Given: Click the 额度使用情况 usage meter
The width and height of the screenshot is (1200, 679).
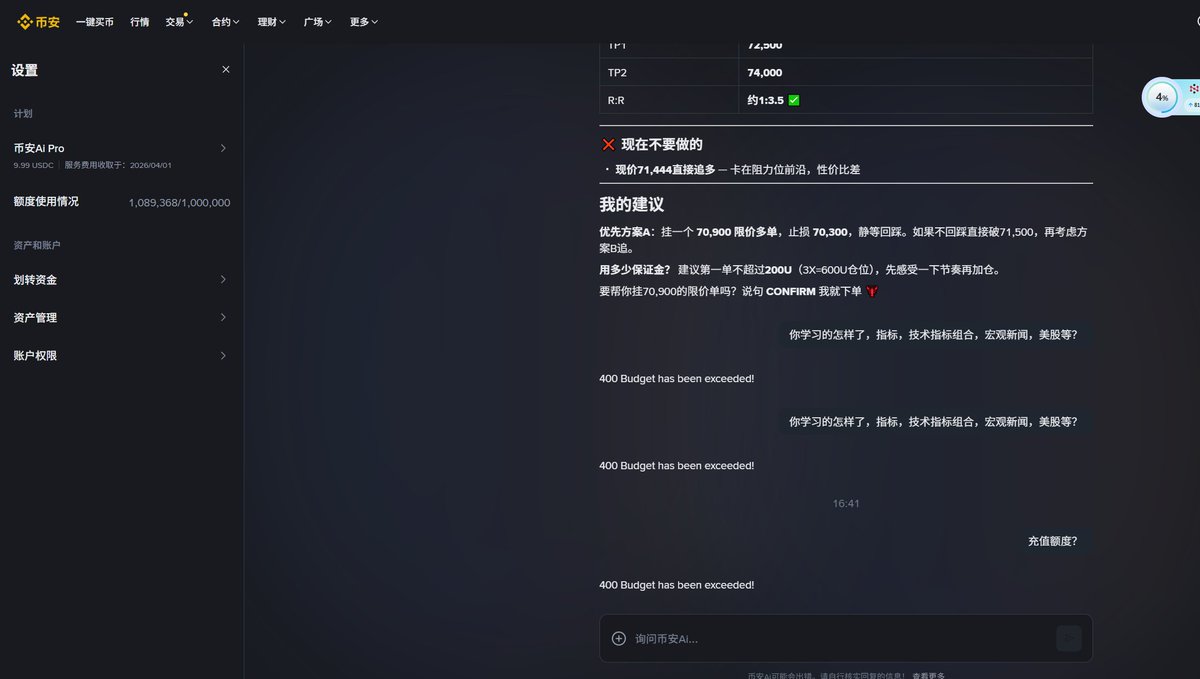Looking at the screenshot, I should pos(120,202).
